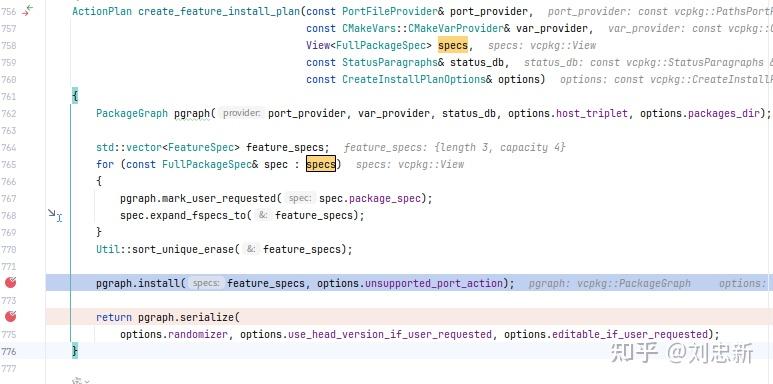Click options.randomizer on line 775
773x384 pixels.
(x=174, y=334)
